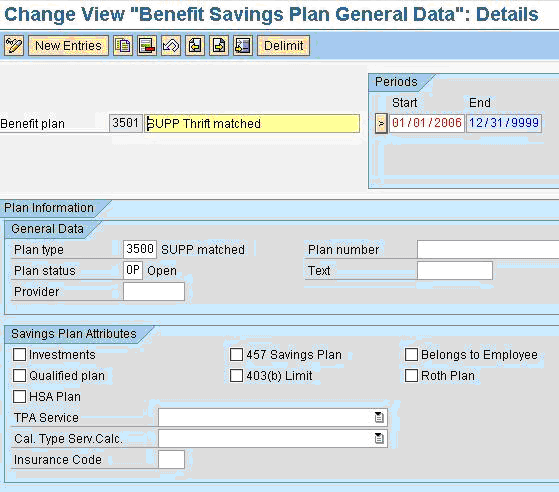Select the Plan Information tab header

49,208
